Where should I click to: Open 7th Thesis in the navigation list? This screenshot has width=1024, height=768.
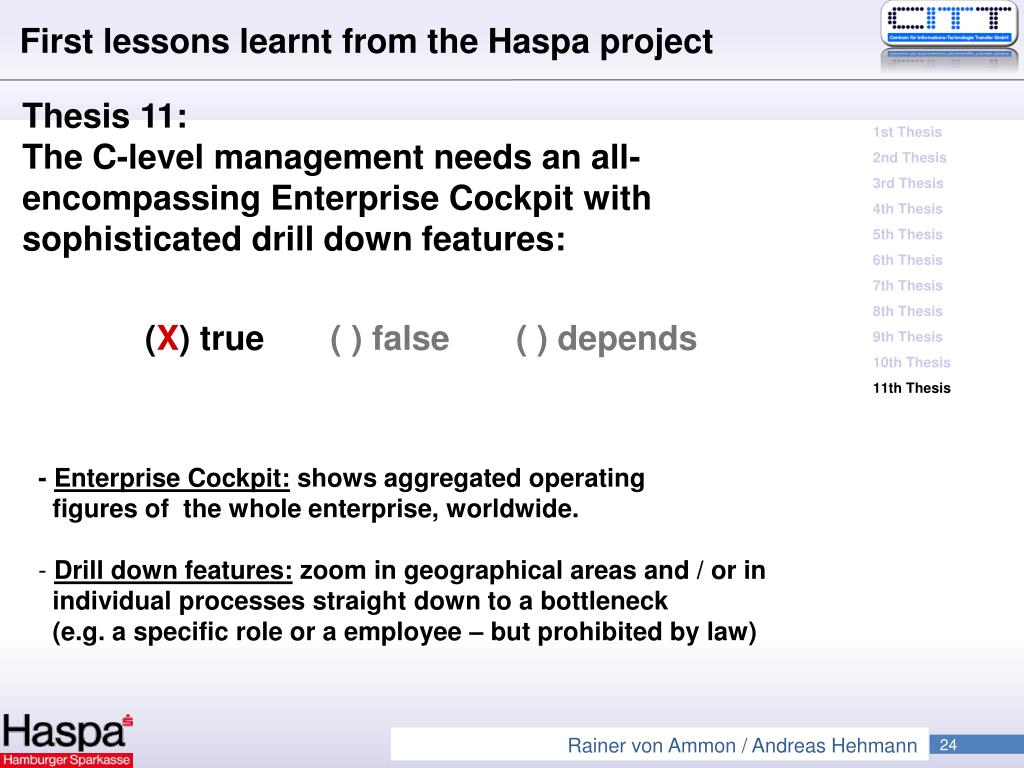pos(907,285)
